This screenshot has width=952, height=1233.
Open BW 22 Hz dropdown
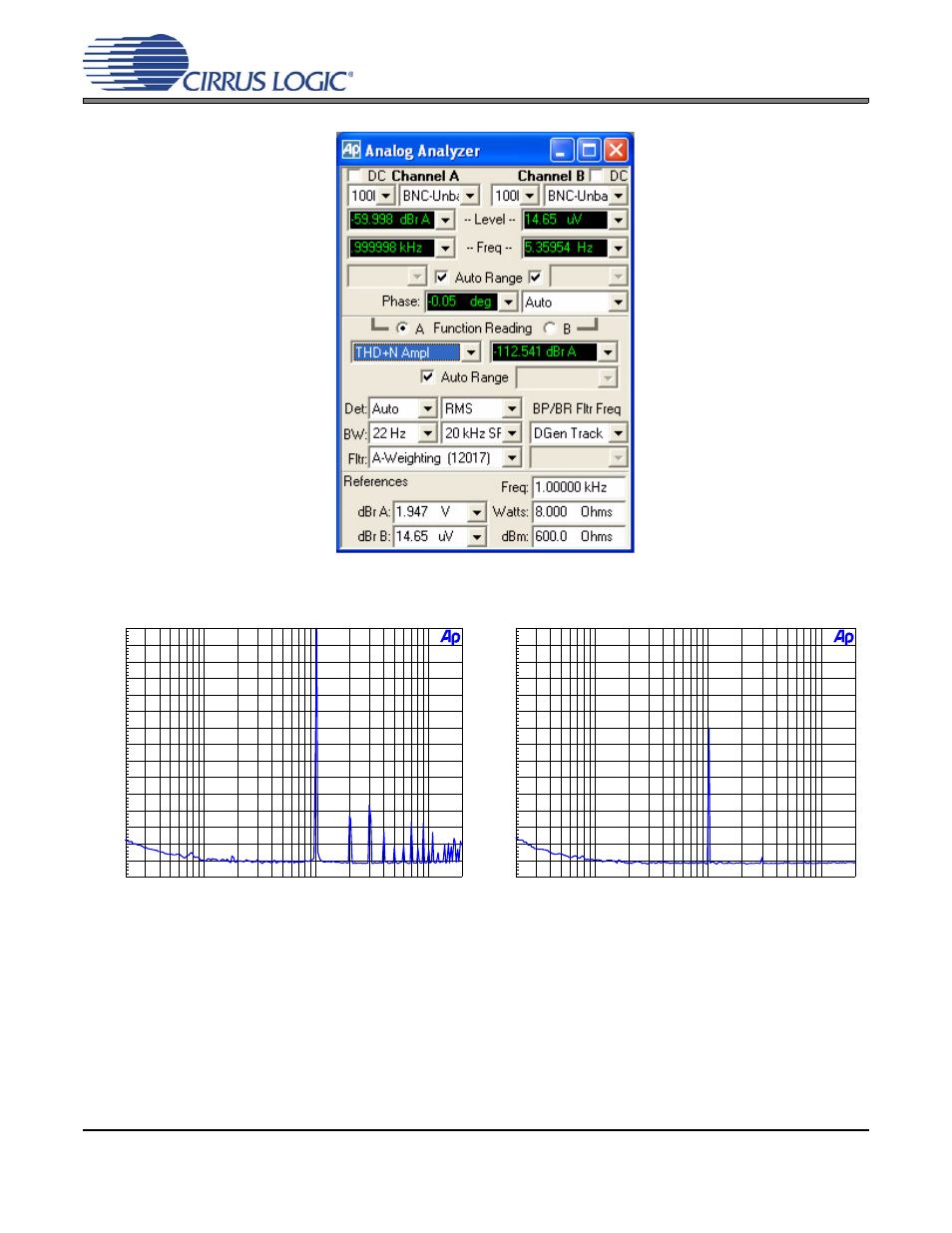pos(428,433)
